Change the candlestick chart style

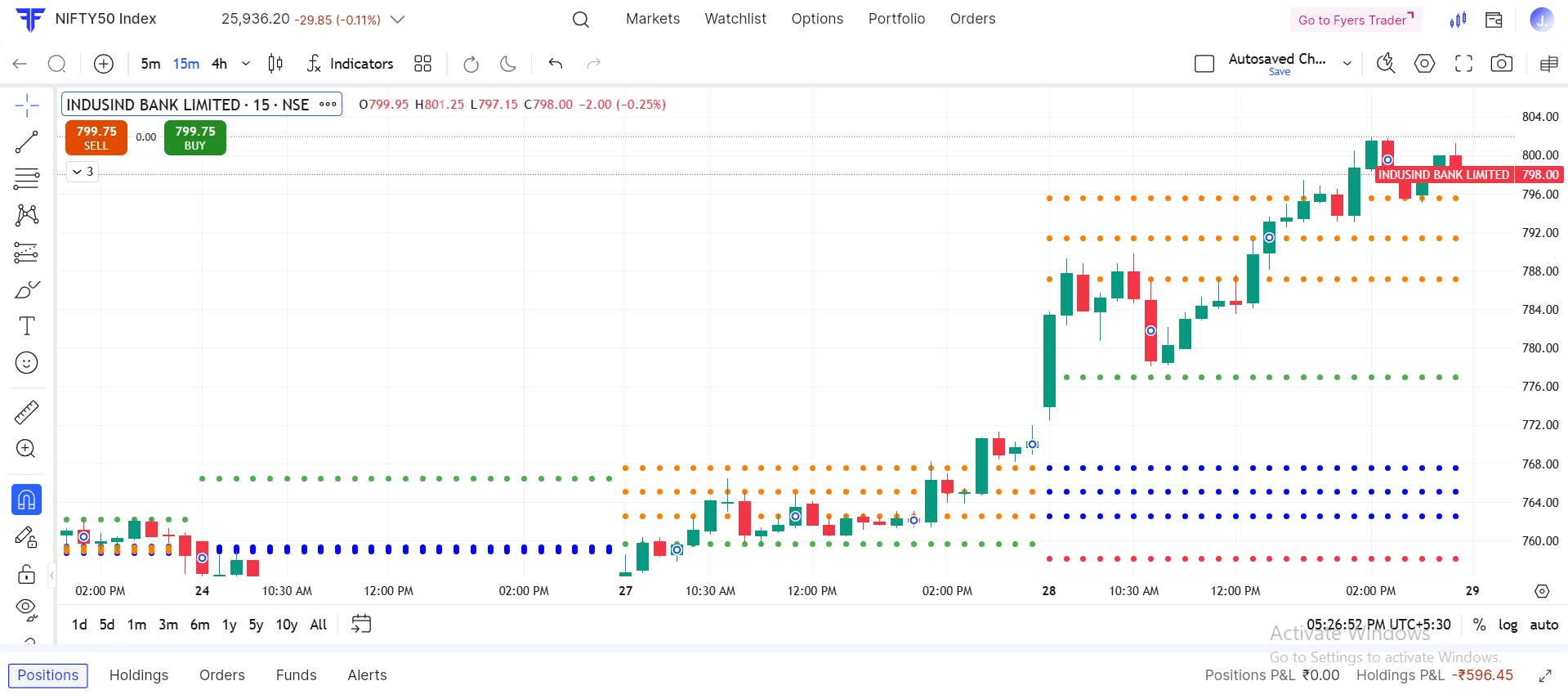276,64
